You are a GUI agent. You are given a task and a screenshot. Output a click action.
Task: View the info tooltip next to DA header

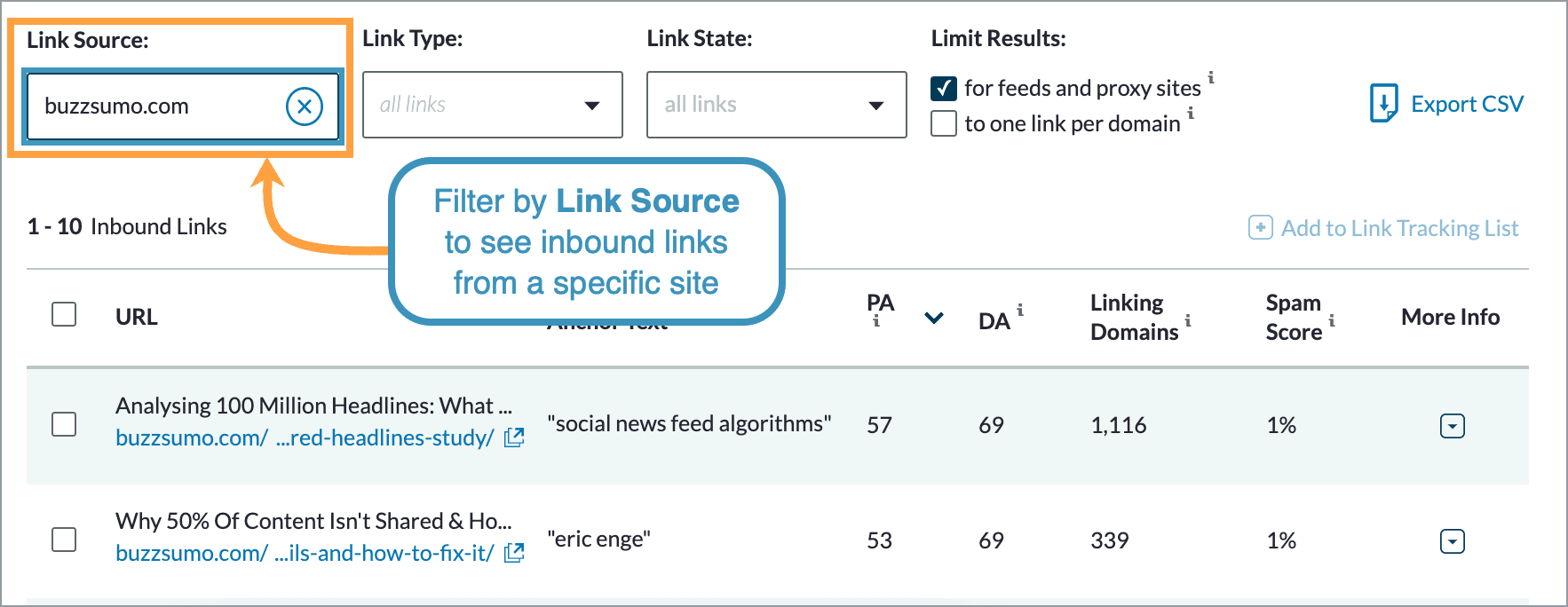click(x=1021, y=310)
